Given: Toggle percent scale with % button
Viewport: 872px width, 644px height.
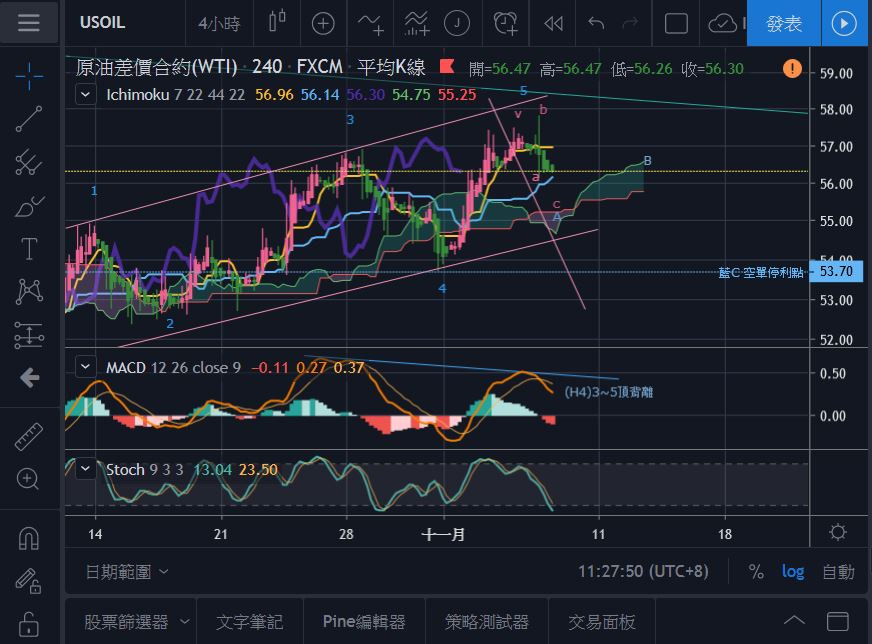Looking at the screenshot, I should tap(757, 571).
